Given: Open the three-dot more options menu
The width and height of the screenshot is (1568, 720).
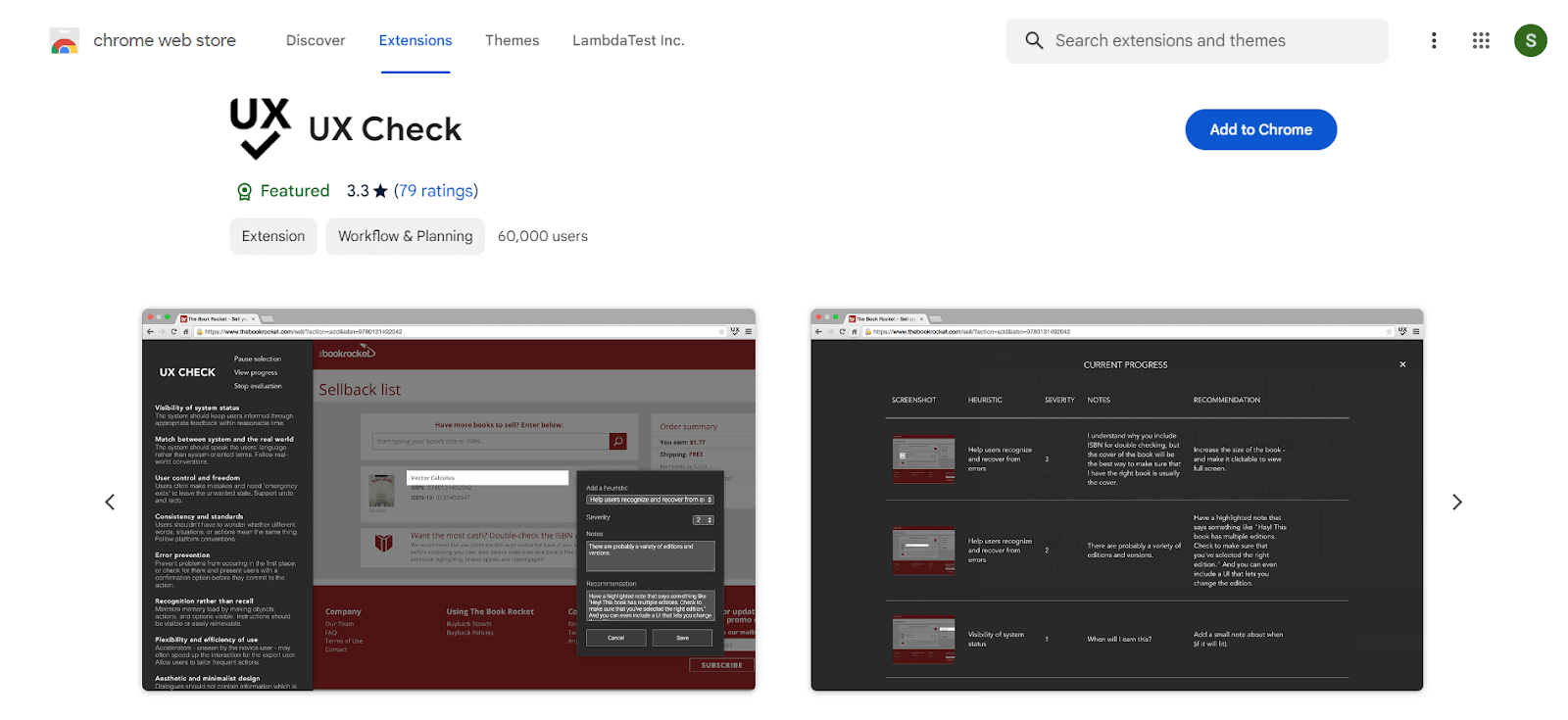Looking at the screenshot, I should (1434, 40).
